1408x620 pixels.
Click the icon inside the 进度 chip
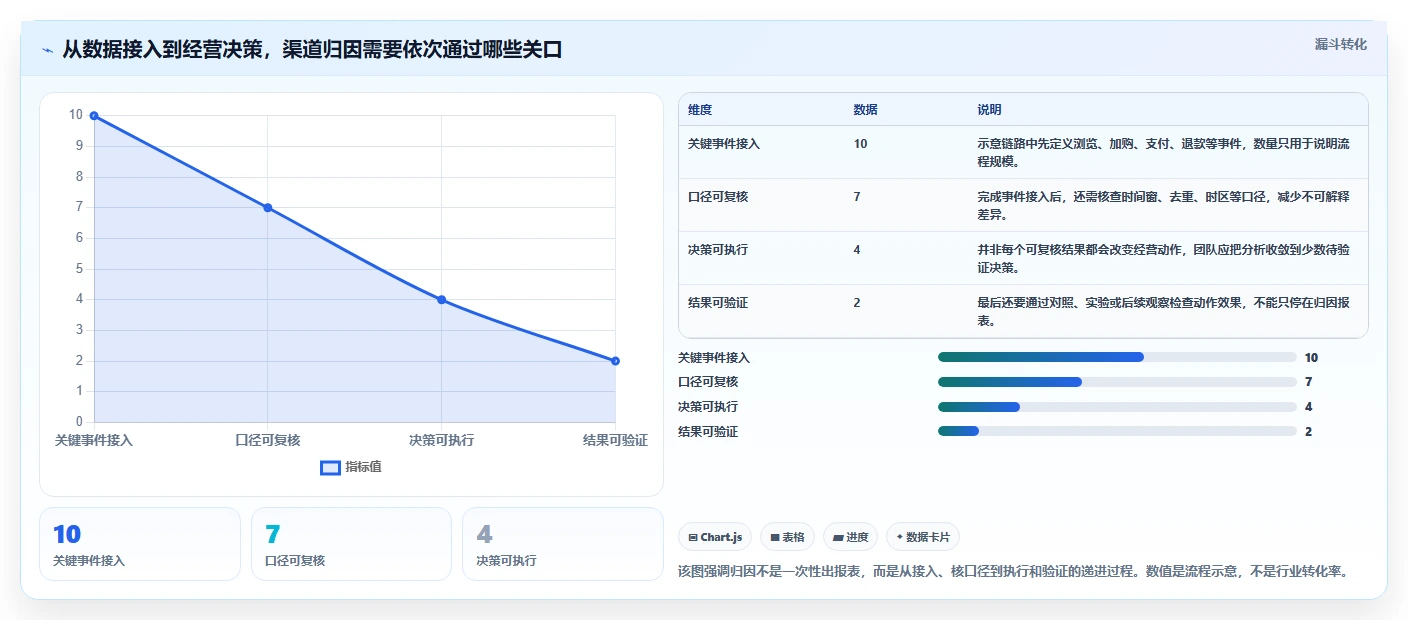tap(838, 537)
